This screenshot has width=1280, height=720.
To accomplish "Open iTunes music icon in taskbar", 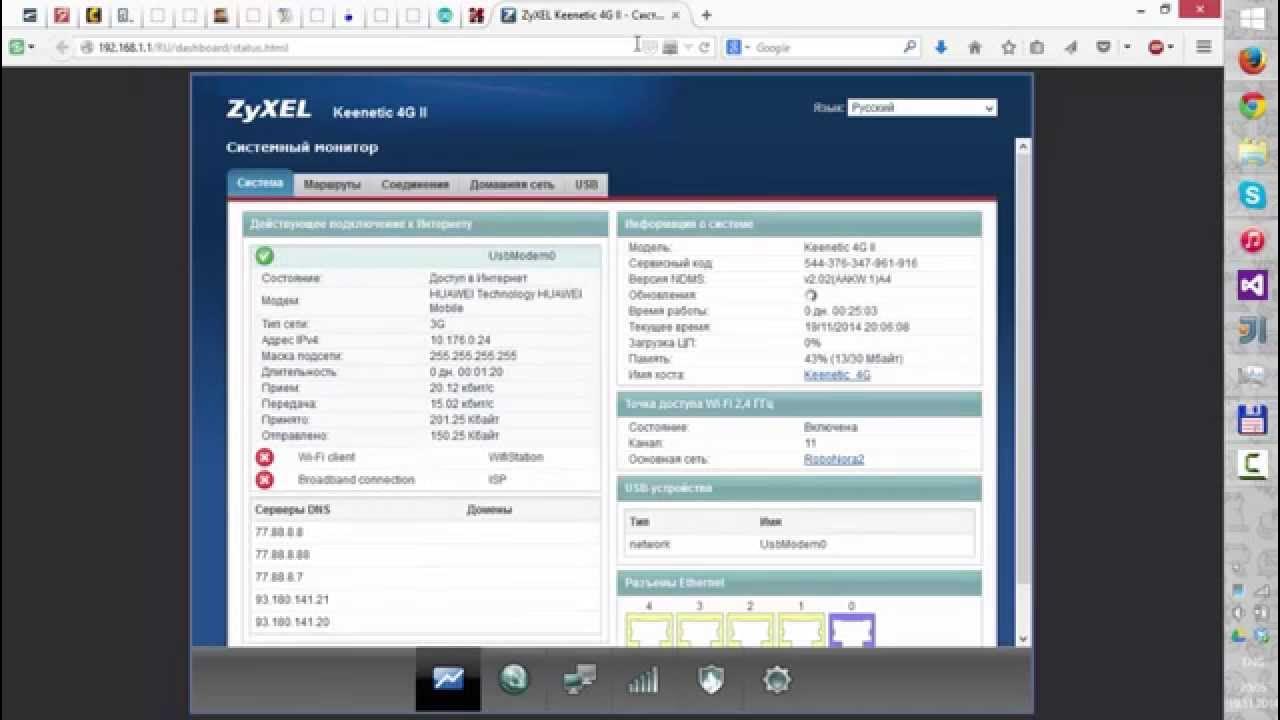I will coord(1253,241).
